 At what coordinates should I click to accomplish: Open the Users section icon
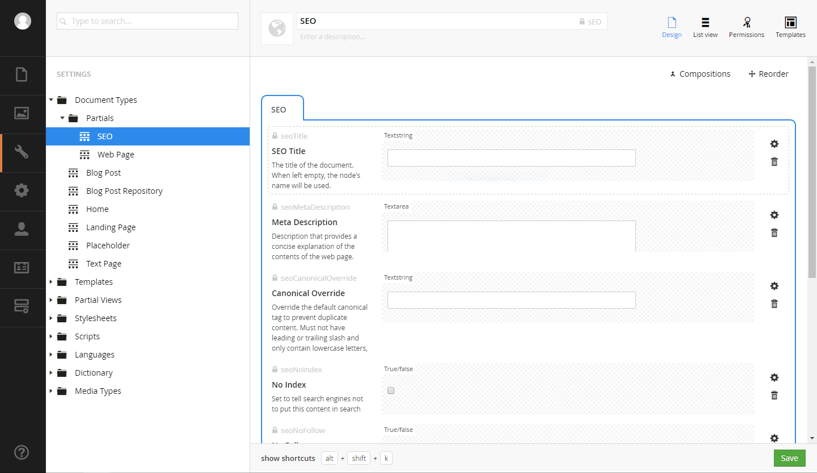tap(22, 229)
